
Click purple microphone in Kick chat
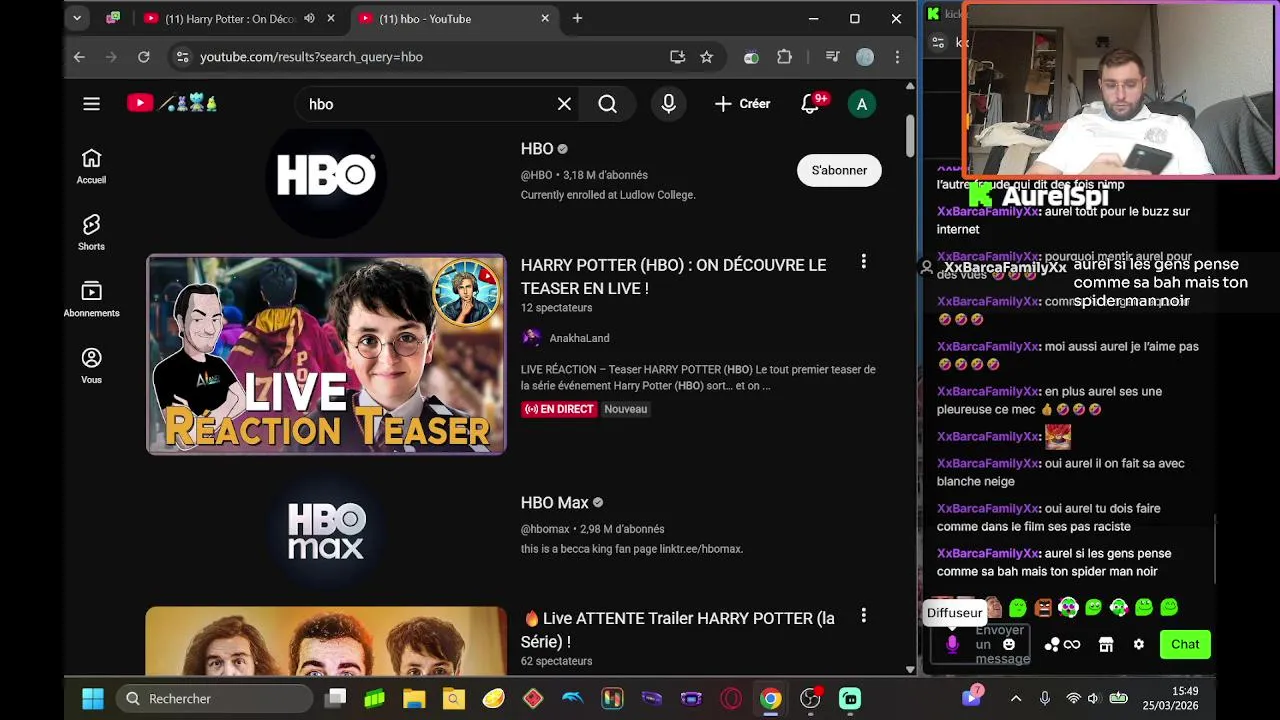[952, 645]
